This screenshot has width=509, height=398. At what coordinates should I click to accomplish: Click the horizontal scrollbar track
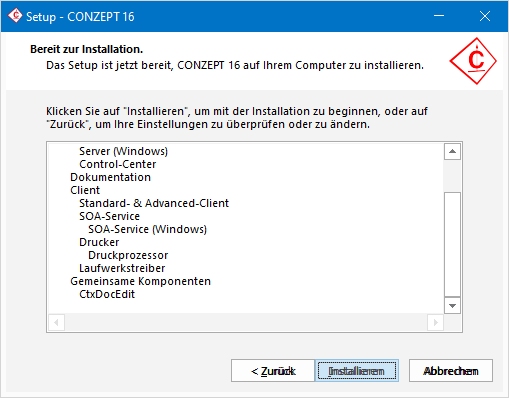(246, 322)
